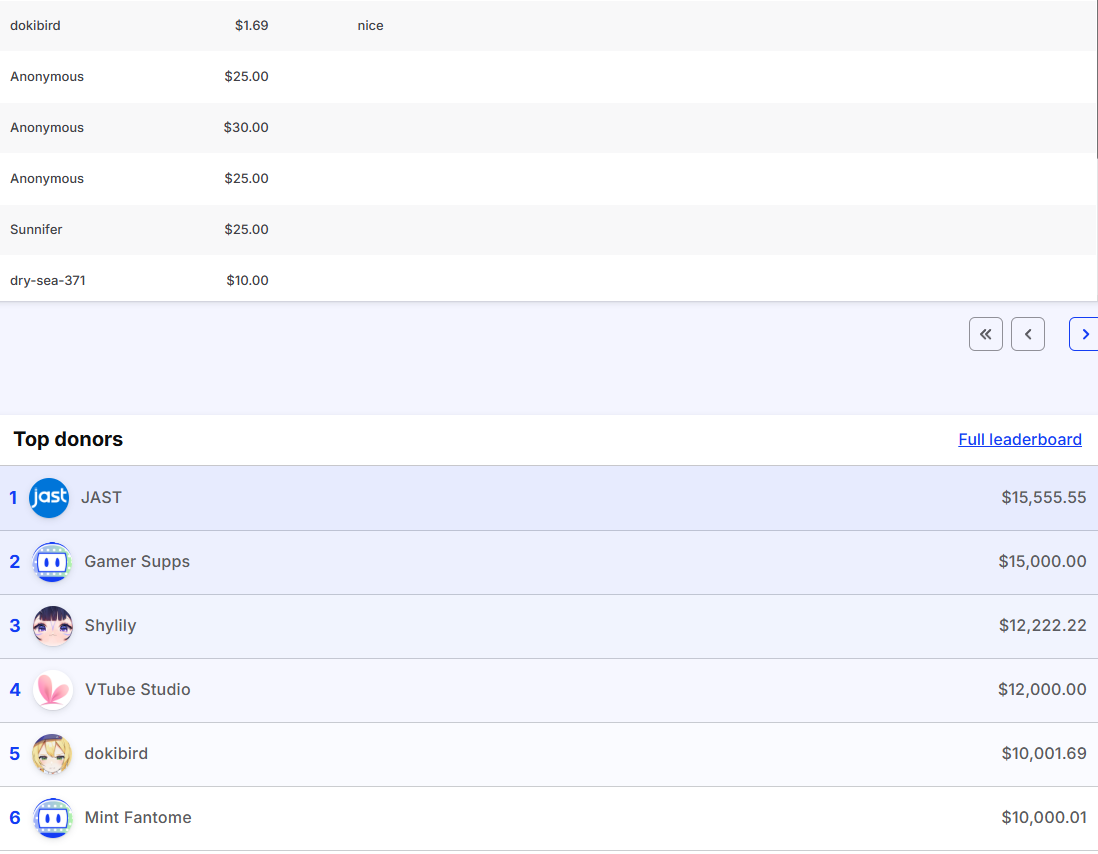Screen dimensions: 1098x854
Task: Click the Sunnifer donor row name
Action: tap(36, 230)
